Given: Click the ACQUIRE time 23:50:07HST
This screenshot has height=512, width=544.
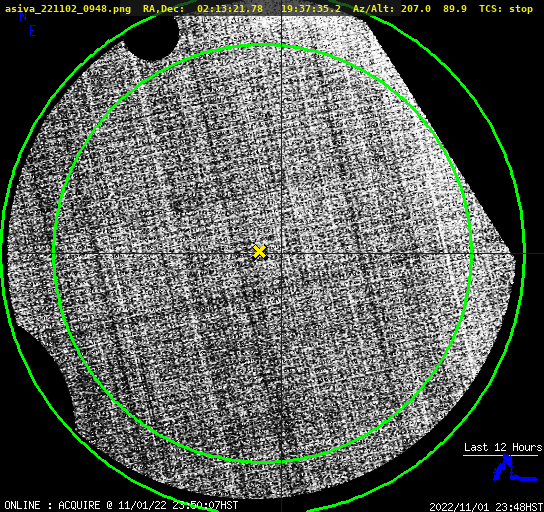Looking at the screenshot, I should coord(205,505).
